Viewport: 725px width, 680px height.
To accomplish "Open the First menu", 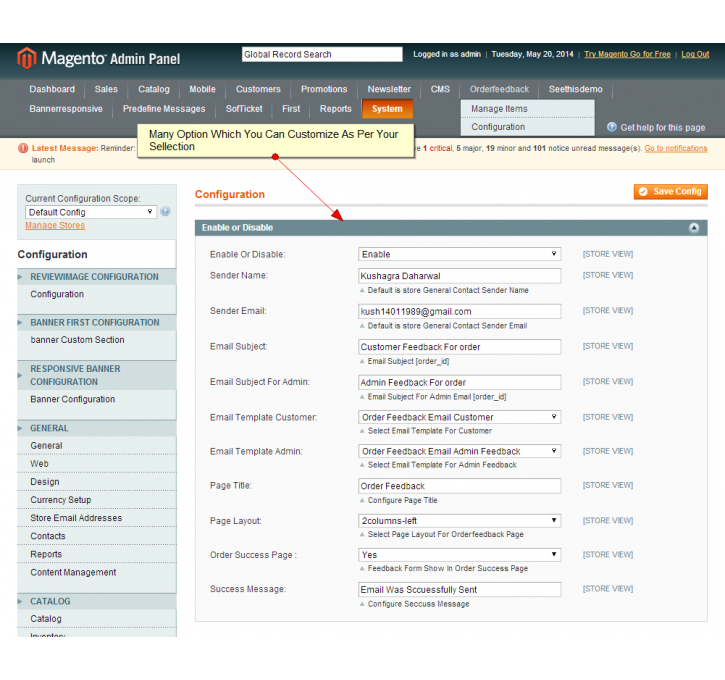I will 291,109.
